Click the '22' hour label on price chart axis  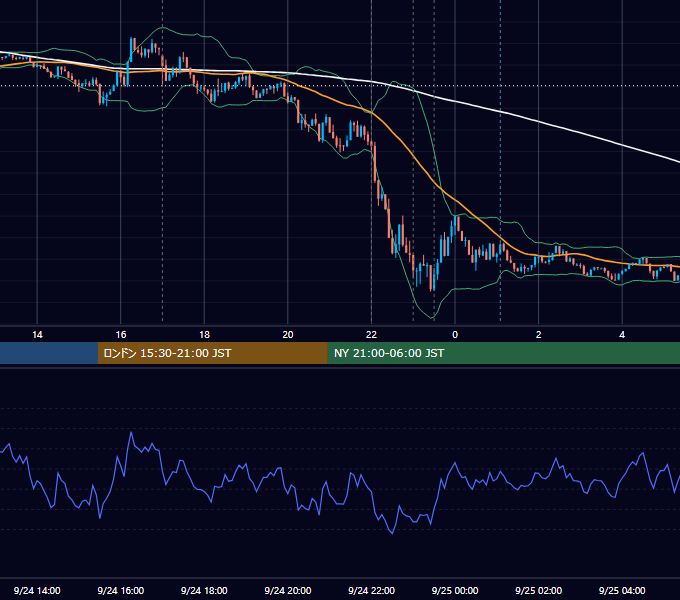(371, 335)
